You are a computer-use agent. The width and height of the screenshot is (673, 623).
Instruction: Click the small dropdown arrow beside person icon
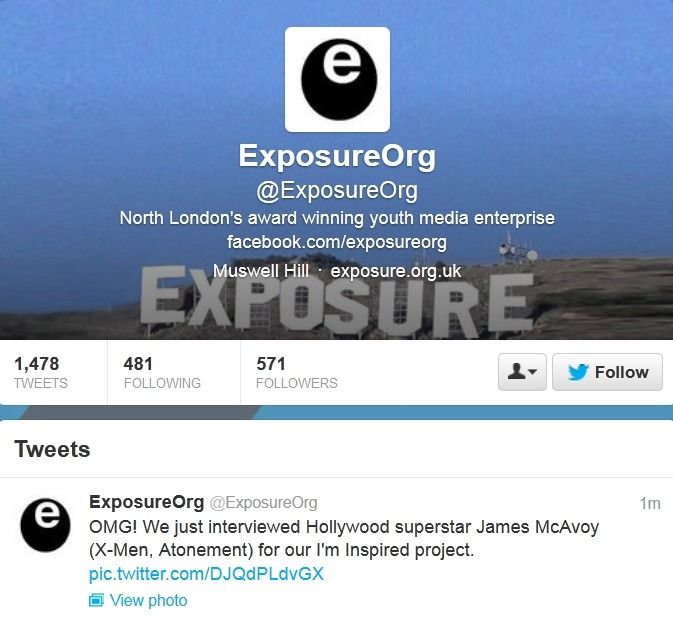pyautogui.click(x=532, y=372)
